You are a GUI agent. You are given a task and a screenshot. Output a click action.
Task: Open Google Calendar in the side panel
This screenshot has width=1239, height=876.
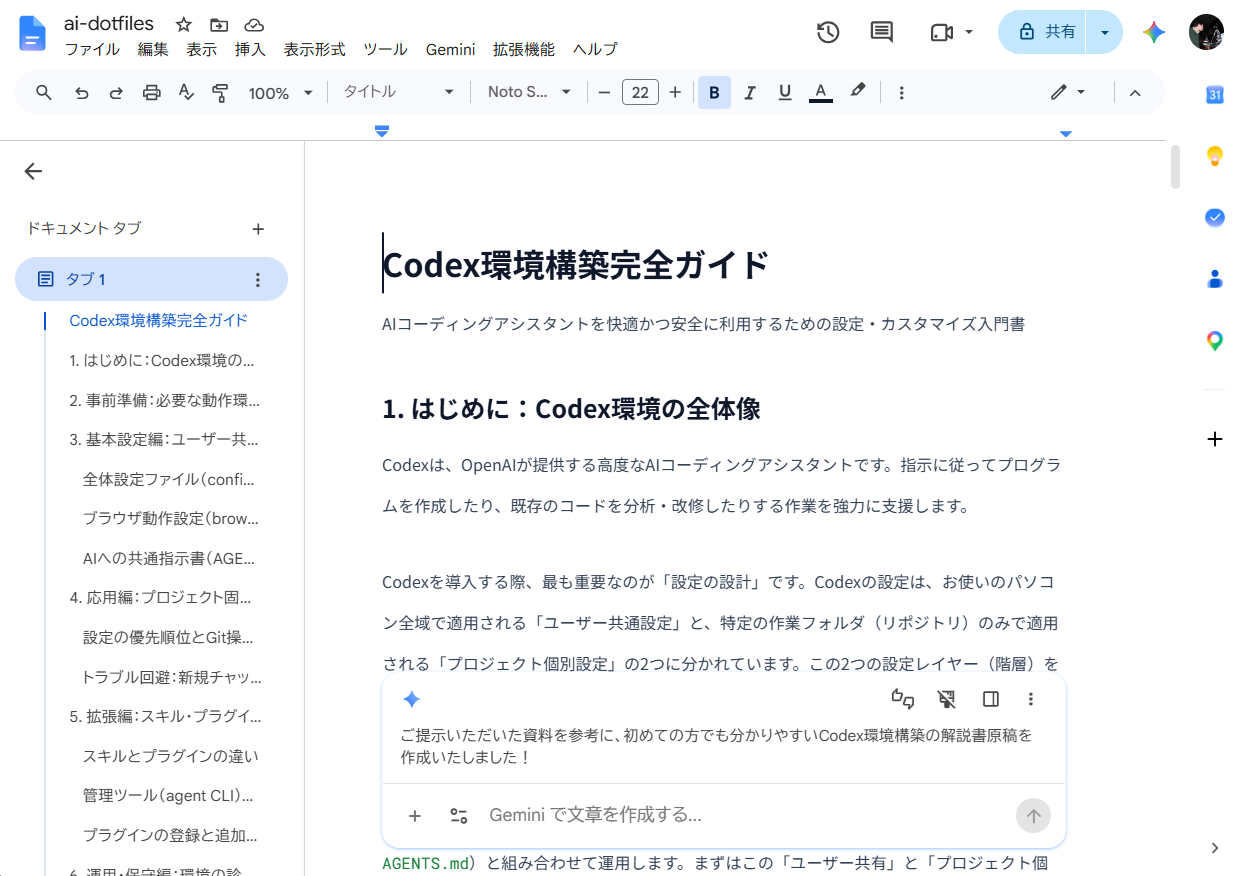(1215, 95)
